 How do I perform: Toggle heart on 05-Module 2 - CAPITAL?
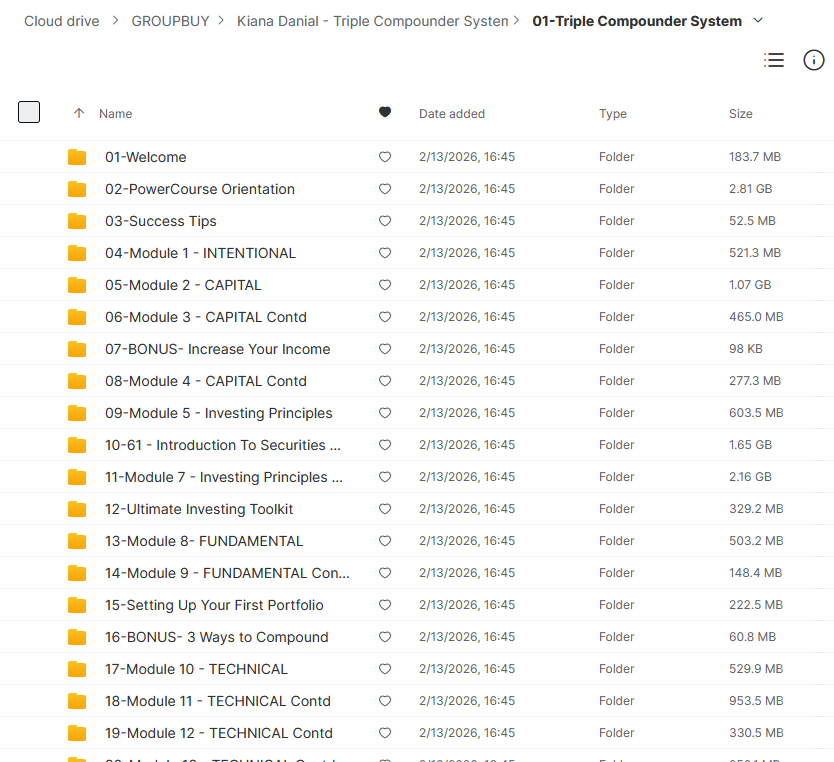[385, 285]
